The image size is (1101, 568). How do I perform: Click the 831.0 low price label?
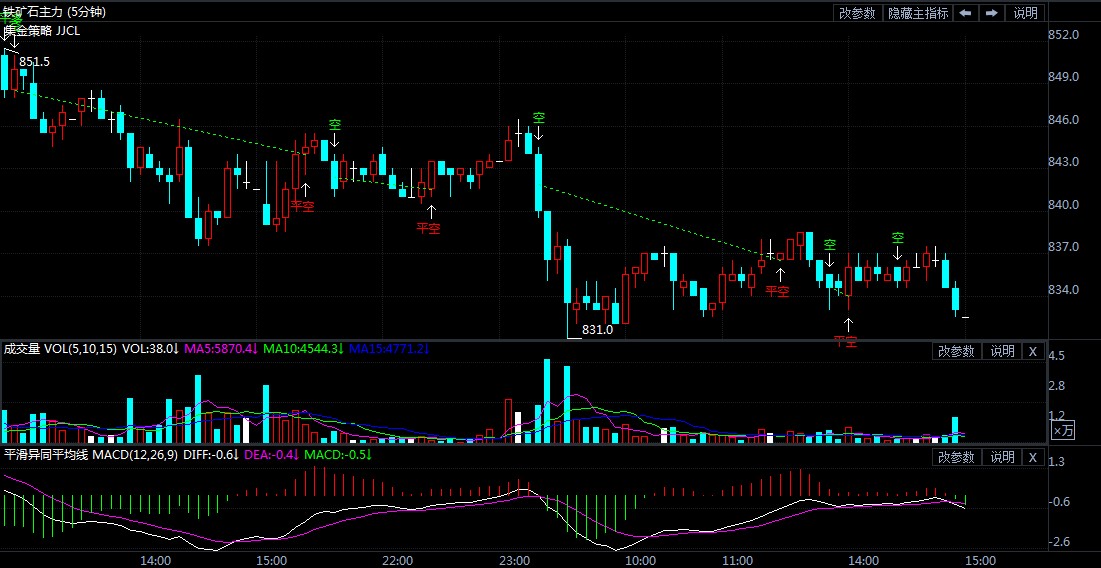597,329
